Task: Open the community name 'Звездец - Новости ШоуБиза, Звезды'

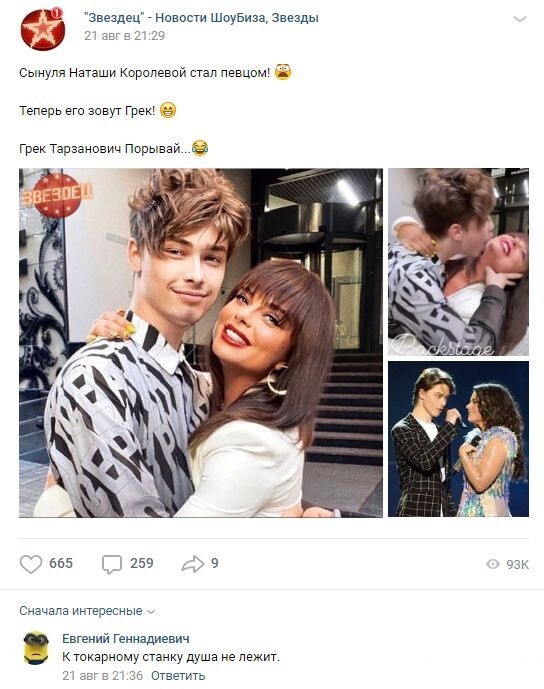Action: point(201,18)
